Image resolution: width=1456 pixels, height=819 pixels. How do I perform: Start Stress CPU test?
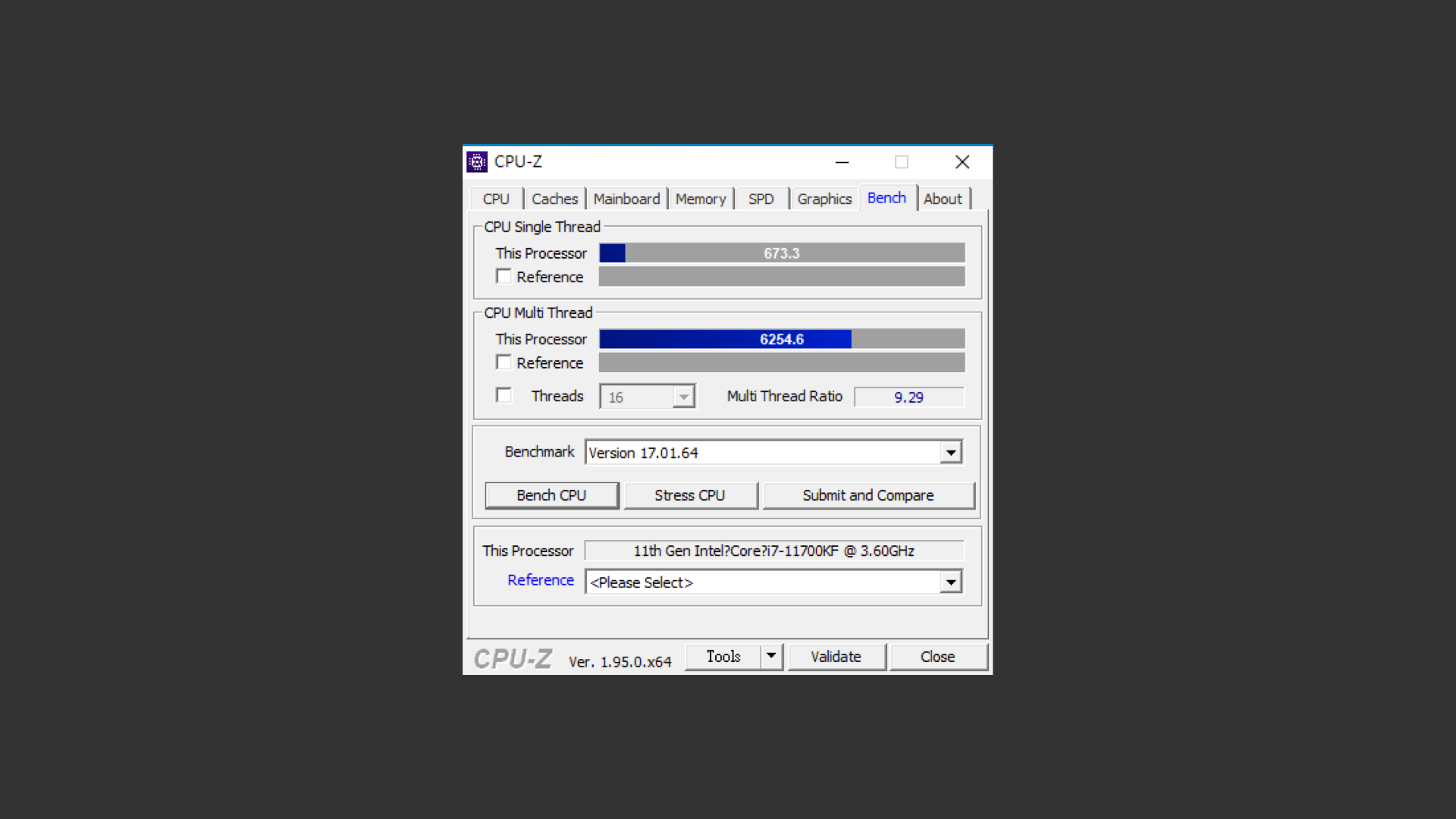tap(690, 495)
